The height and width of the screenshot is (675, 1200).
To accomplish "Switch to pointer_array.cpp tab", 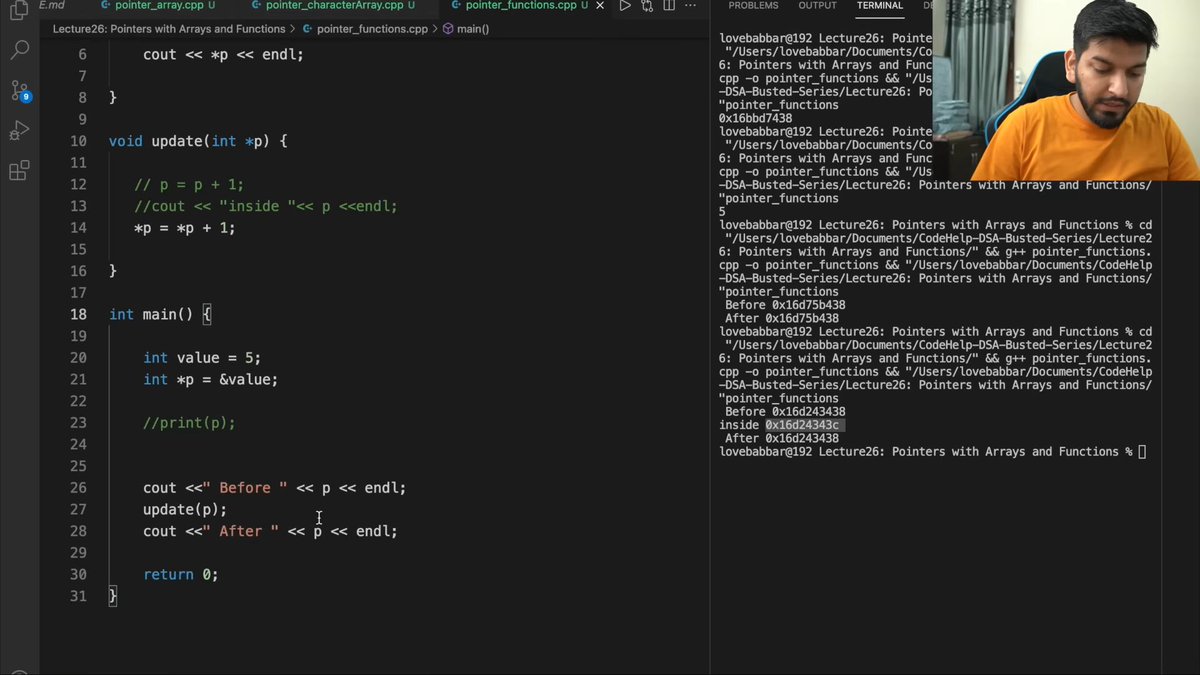I will 158,6.
